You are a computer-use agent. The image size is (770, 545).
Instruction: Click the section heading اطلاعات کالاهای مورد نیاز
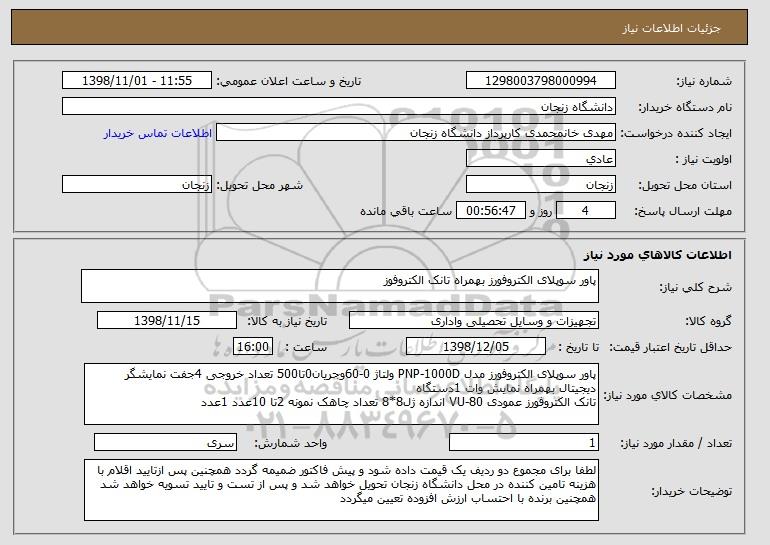tap(658, 255)
